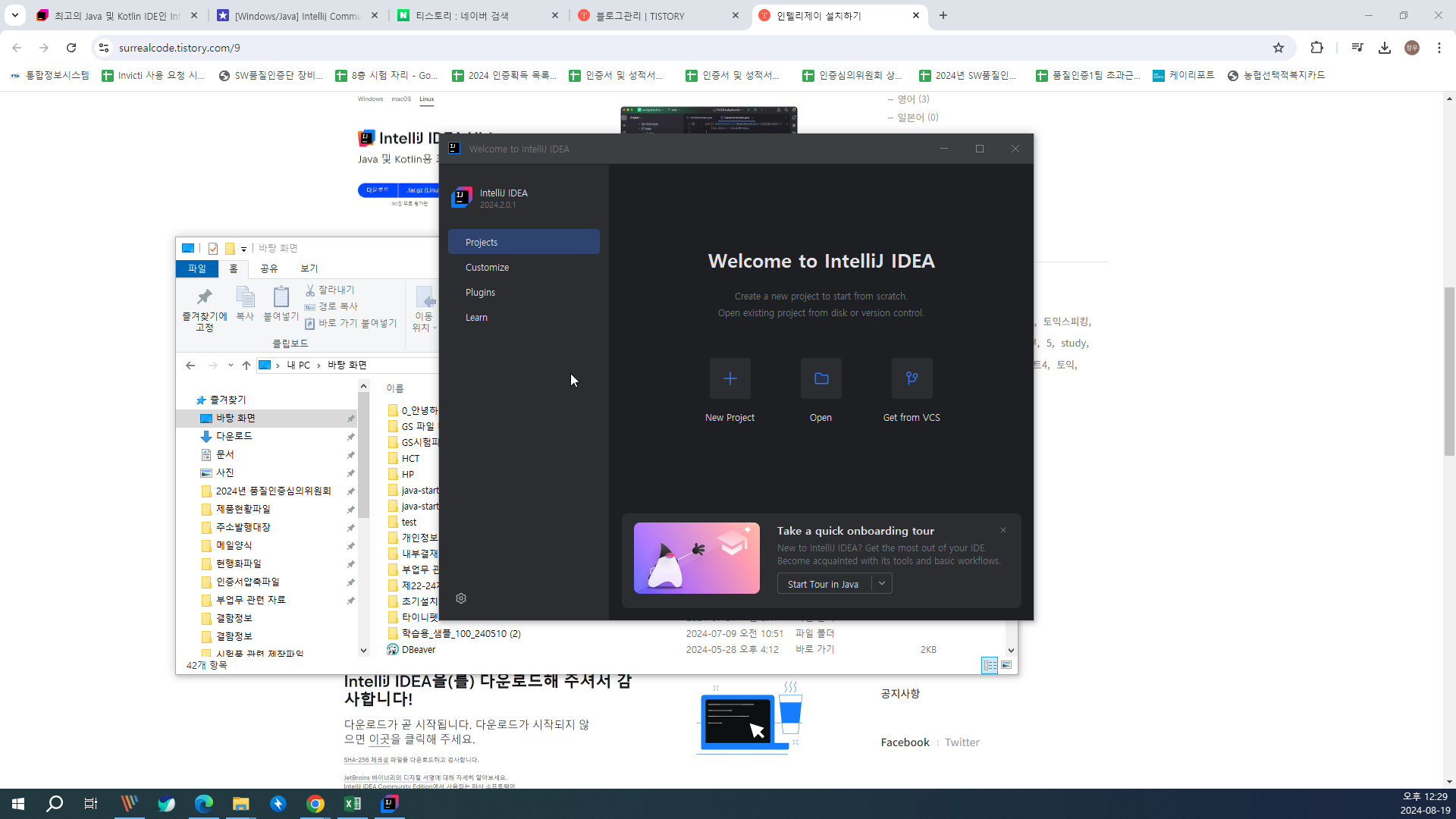This screenshot has height=819, width=1456.
Task: Open the Facebook link
Action: 905,742
